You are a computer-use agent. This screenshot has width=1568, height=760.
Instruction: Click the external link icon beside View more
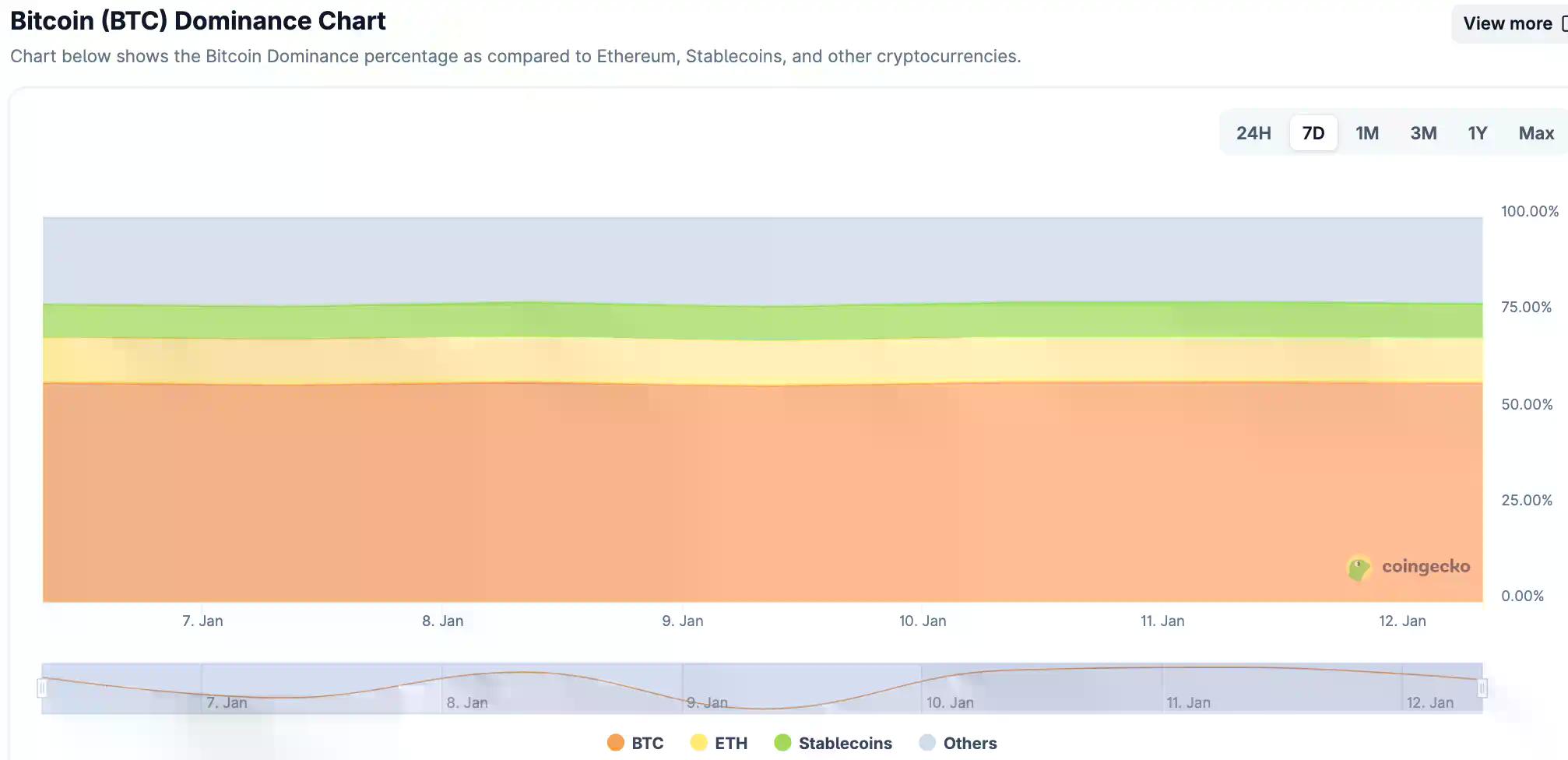tap(1563, 23)
